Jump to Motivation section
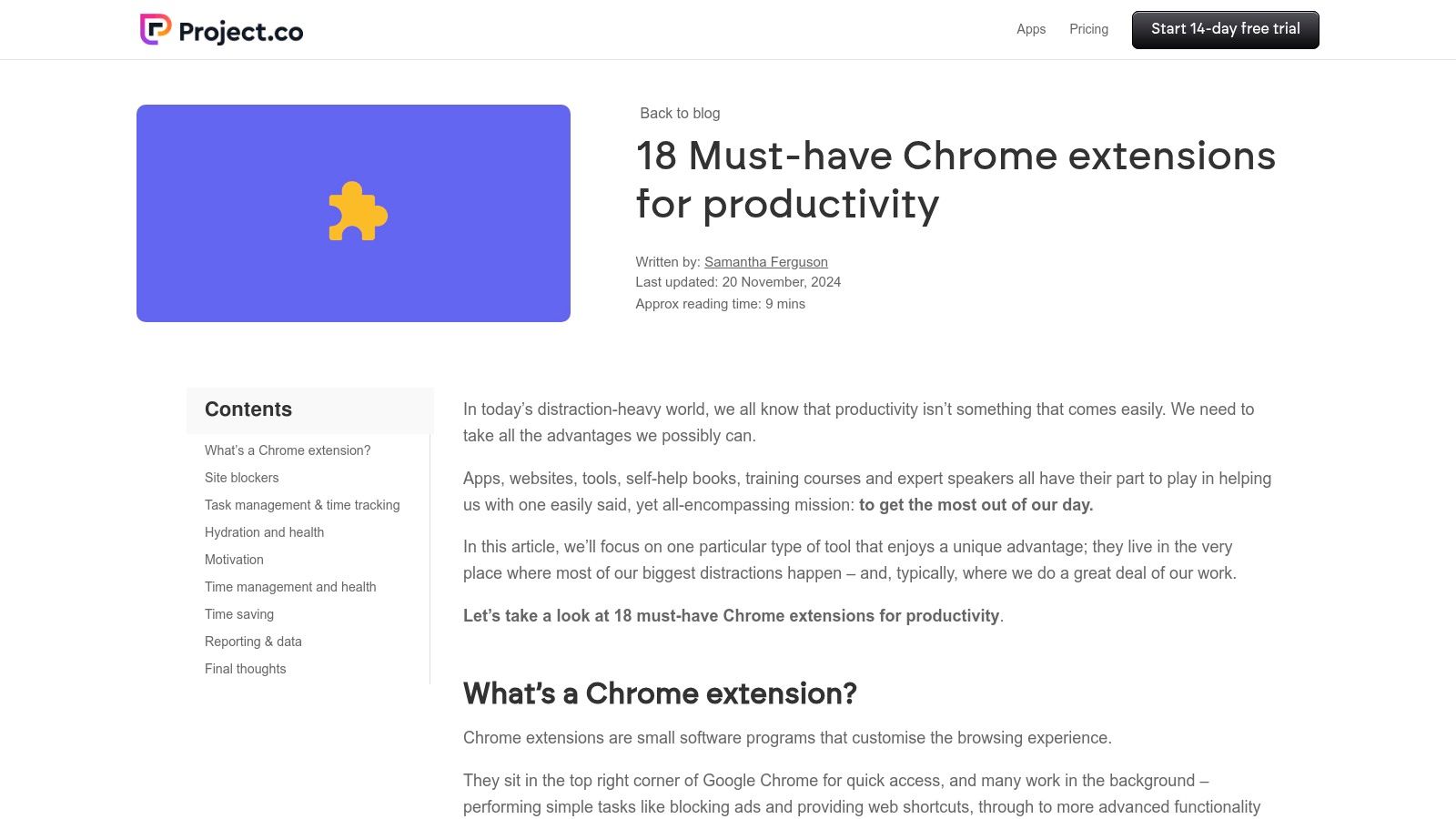Viewport: 1456px width, 819px height. tap(234, 560)
